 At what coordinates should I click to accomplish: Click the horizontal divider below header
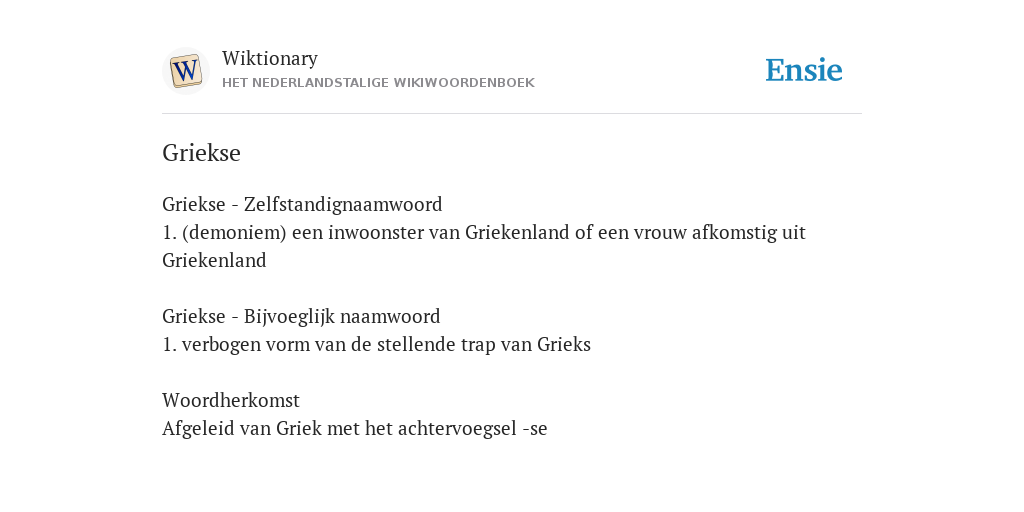point(512,114)
